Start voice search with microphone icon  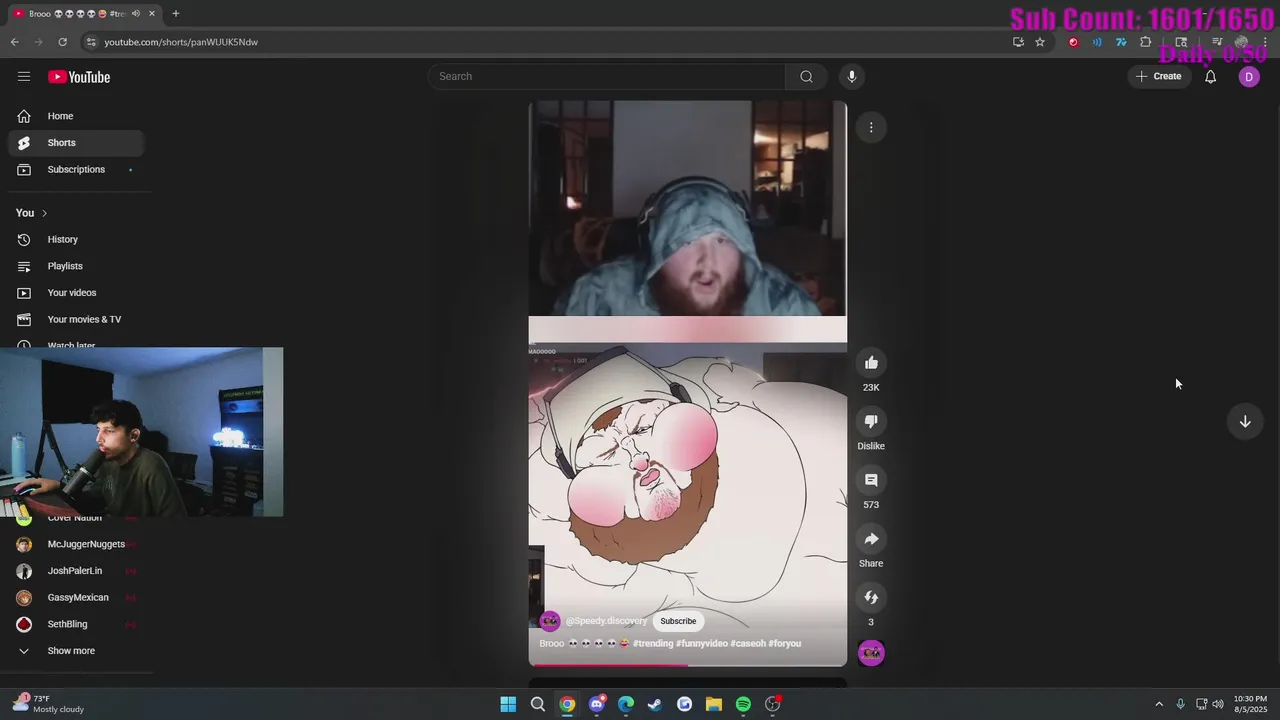point(852,76)
